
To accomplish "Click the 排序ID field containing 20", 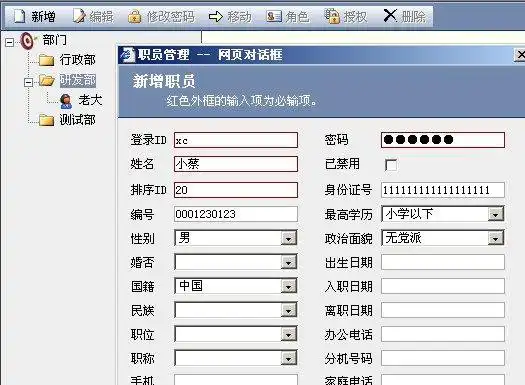I will 236,190.
